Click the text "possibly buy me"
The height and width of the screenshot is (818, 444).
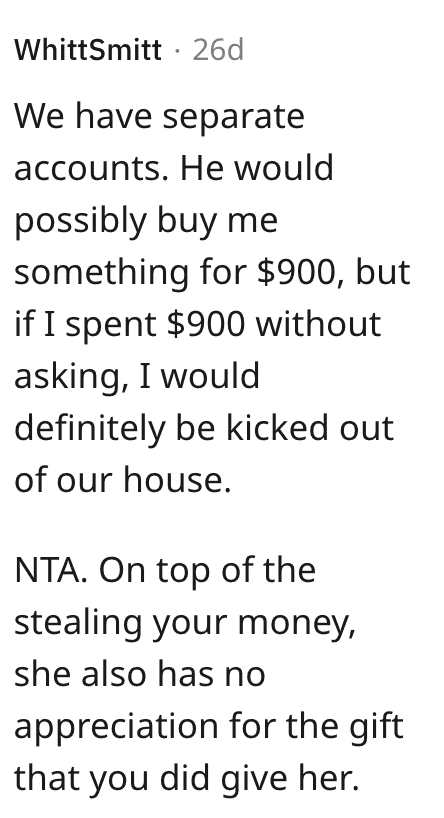pyautogui.click(x=146, y=221)
